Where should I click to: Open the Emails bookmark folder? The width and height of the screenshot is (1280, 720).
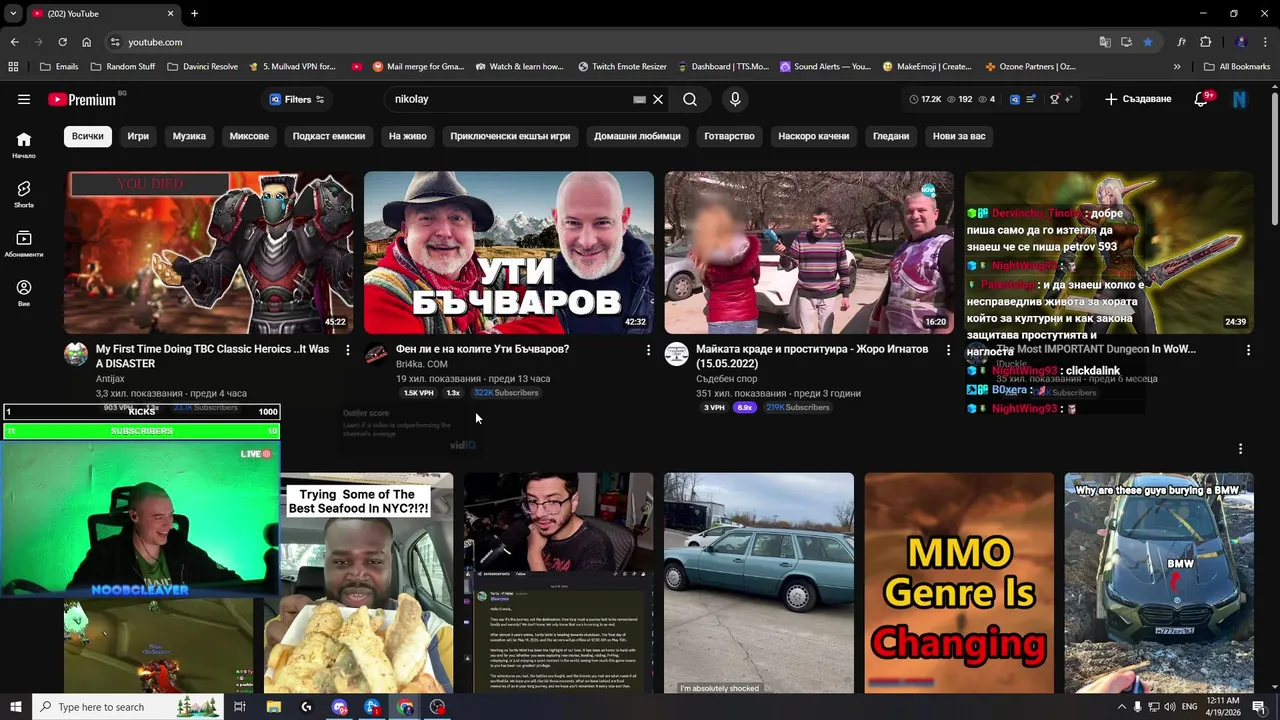[58, 67]
